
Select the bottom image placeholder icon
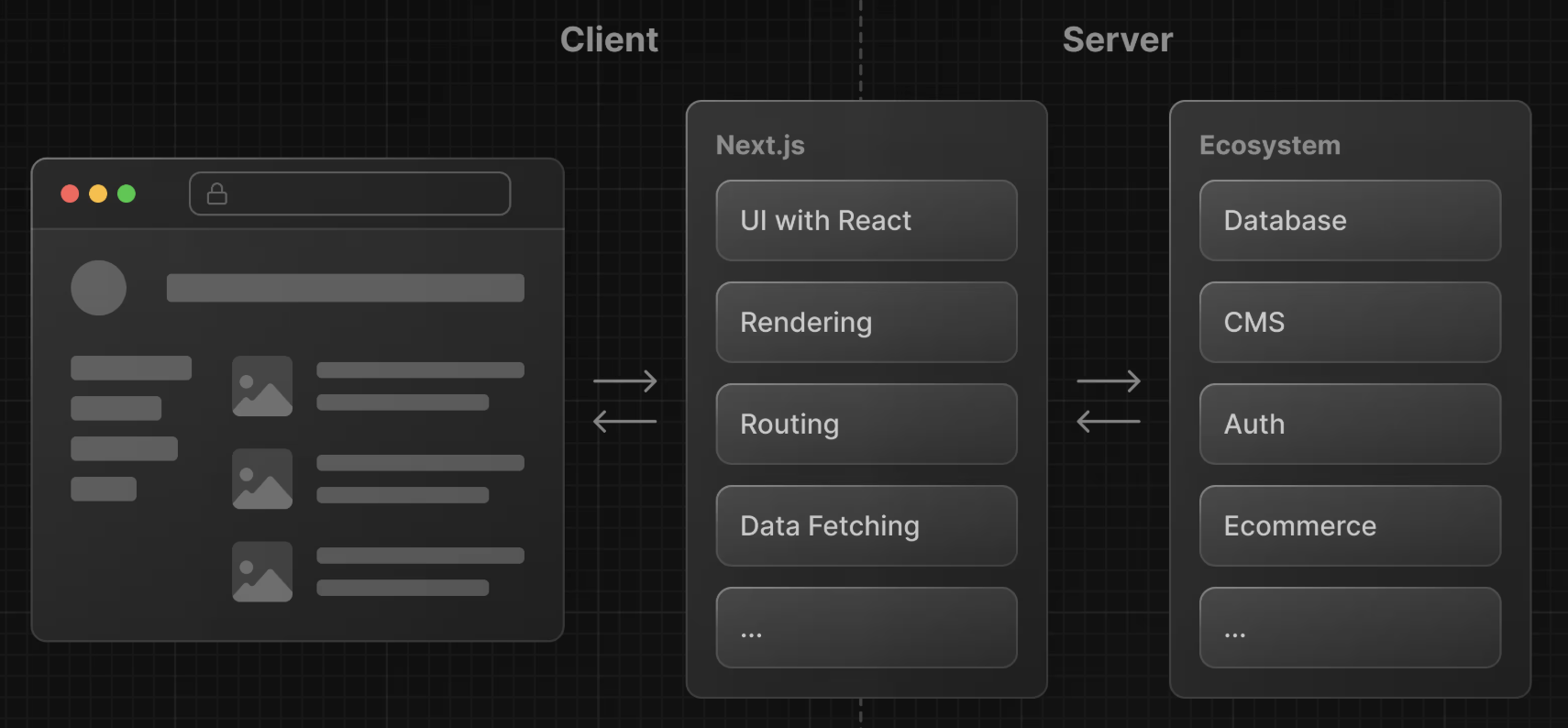[262, 571]
